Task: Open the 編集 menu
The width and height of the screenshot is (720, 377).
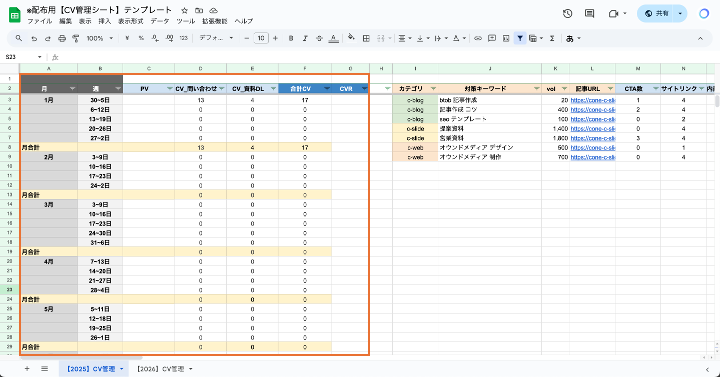Action: pyautogui.click(x=65, y=21)
